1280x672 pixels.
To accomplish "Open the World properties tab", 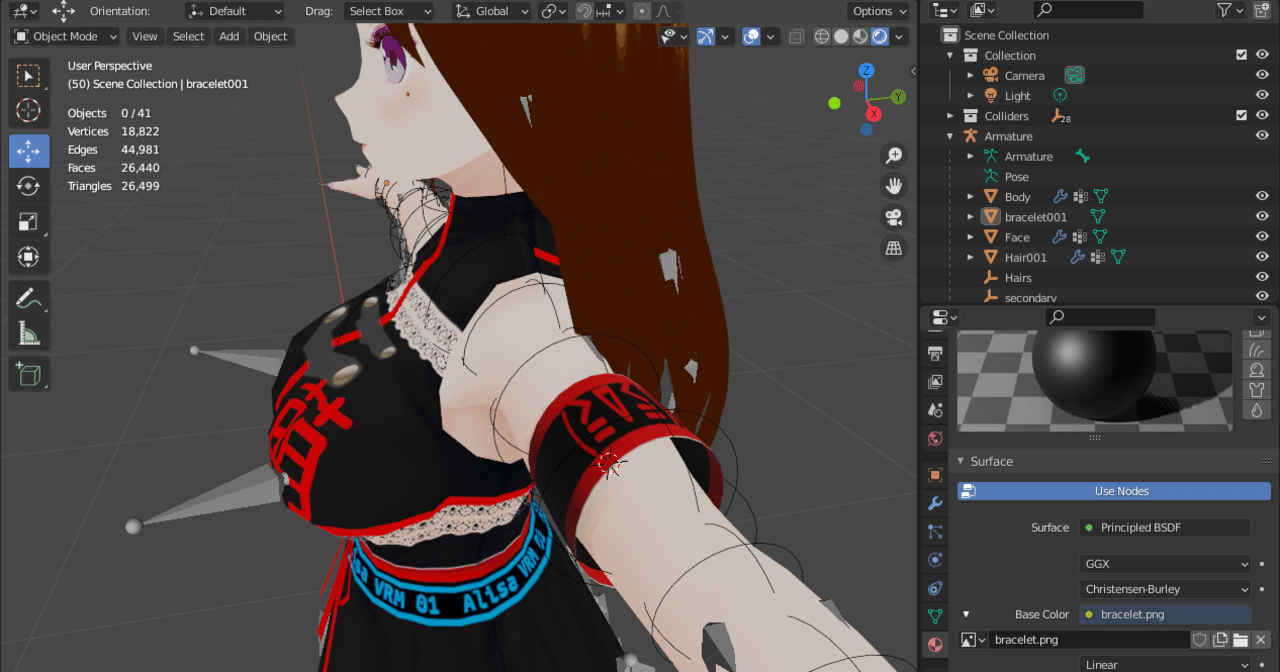I will pyautogui.click(x=935, y=438).
